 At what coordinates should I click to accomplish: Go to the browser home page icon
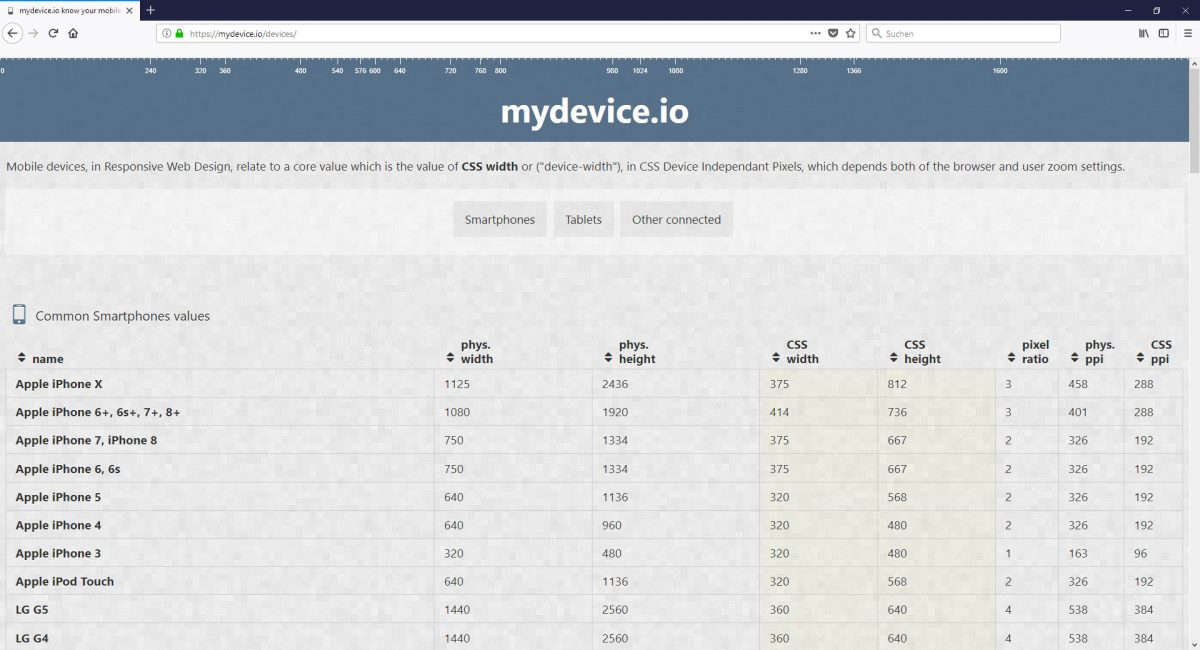[x=73, y=33]
